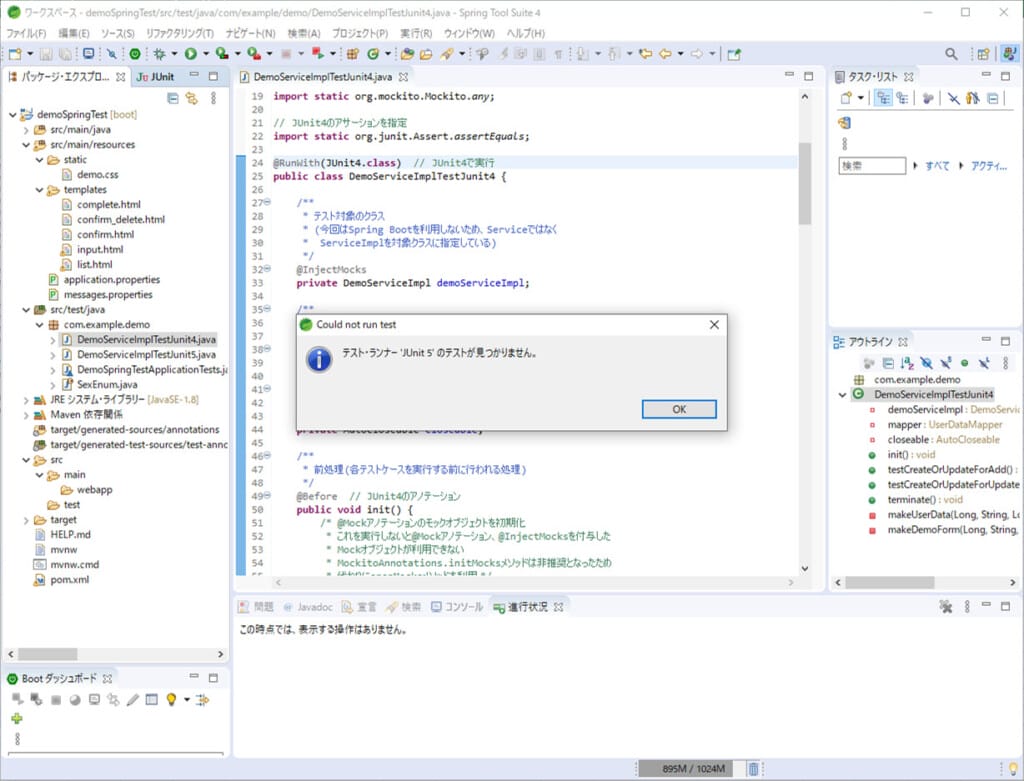Click the garbage collector trash icon
This screenshot has height=781, width=1024.
click(753, 769)
